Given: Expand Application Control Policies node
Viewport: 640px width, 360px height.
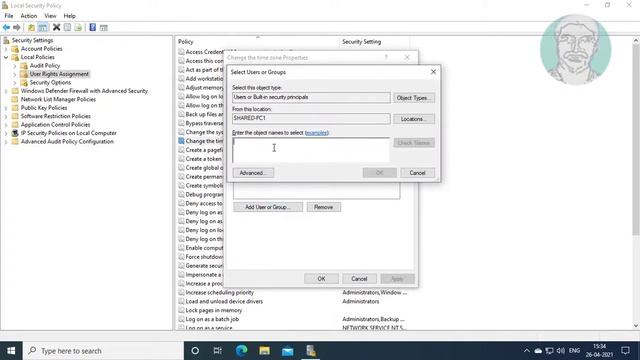Looking at the screenshot, I should pos(6,125).
